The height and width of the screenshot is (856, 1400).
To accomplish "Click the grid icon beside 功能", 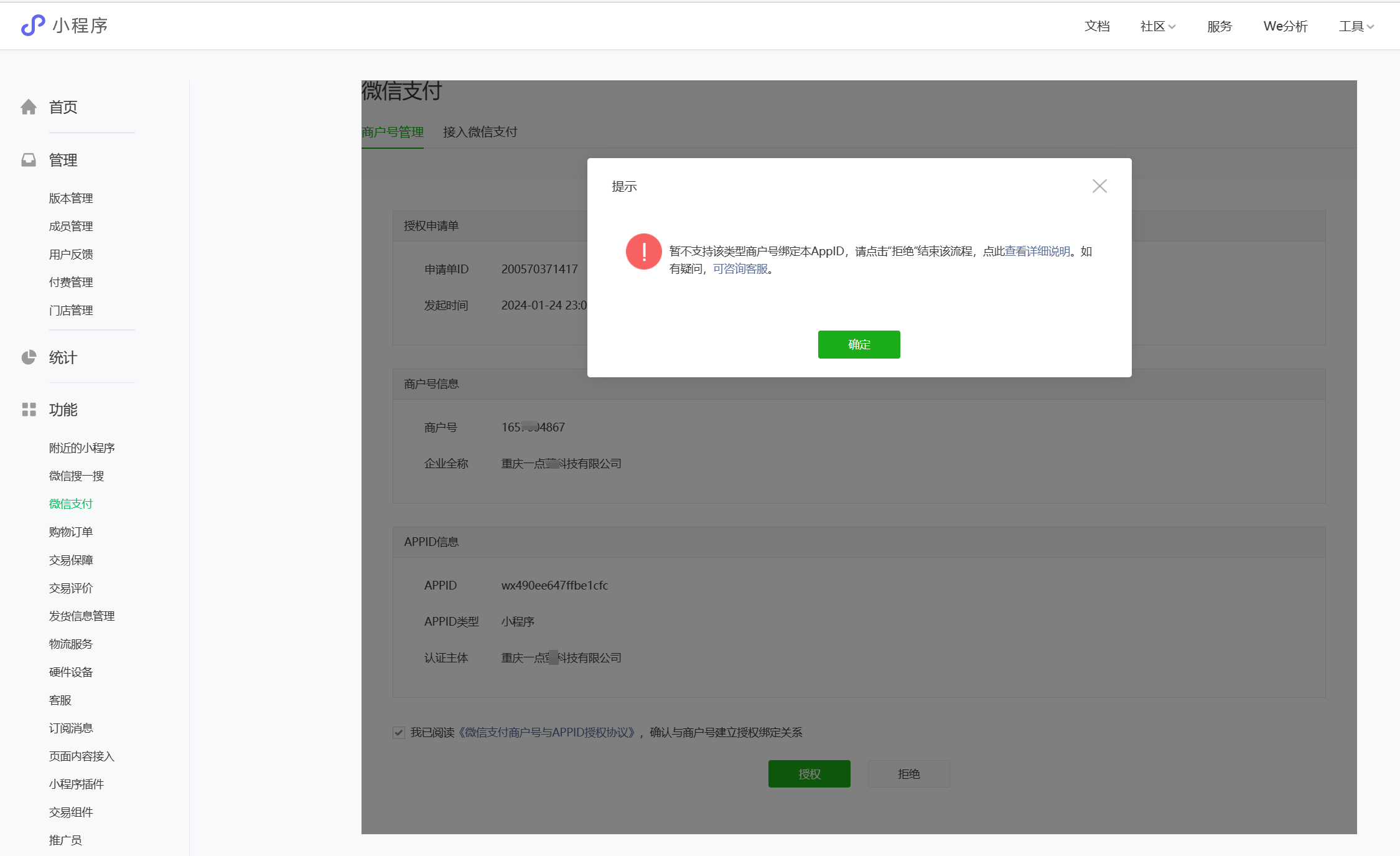I will pos(29,410).
